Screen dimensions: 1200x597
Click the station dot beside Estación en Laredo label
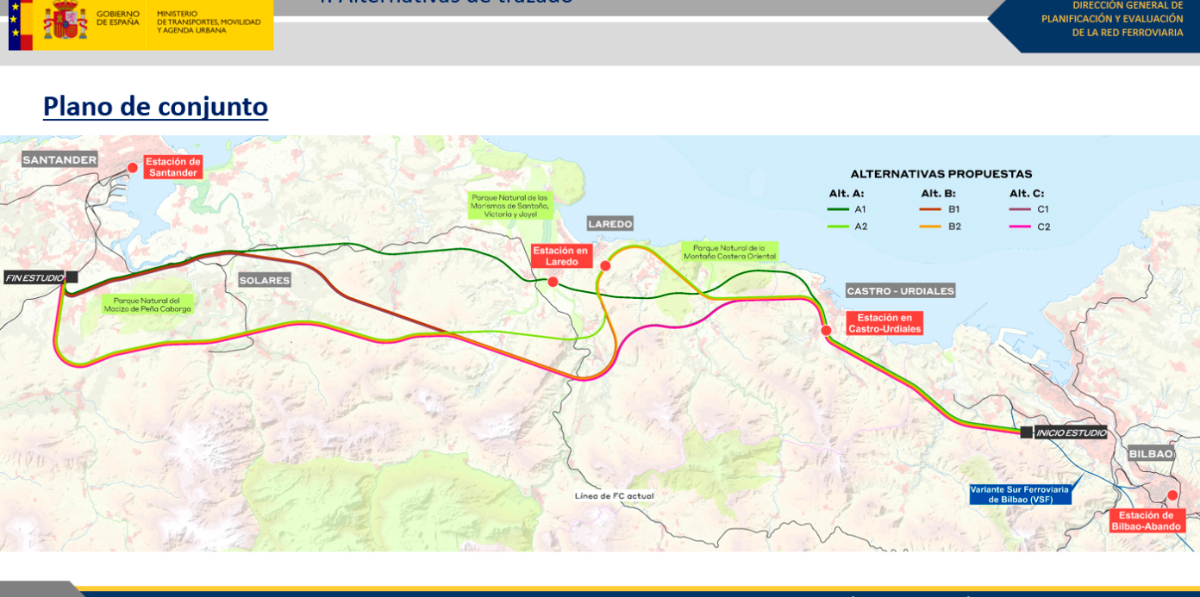(x=553, y=282)
